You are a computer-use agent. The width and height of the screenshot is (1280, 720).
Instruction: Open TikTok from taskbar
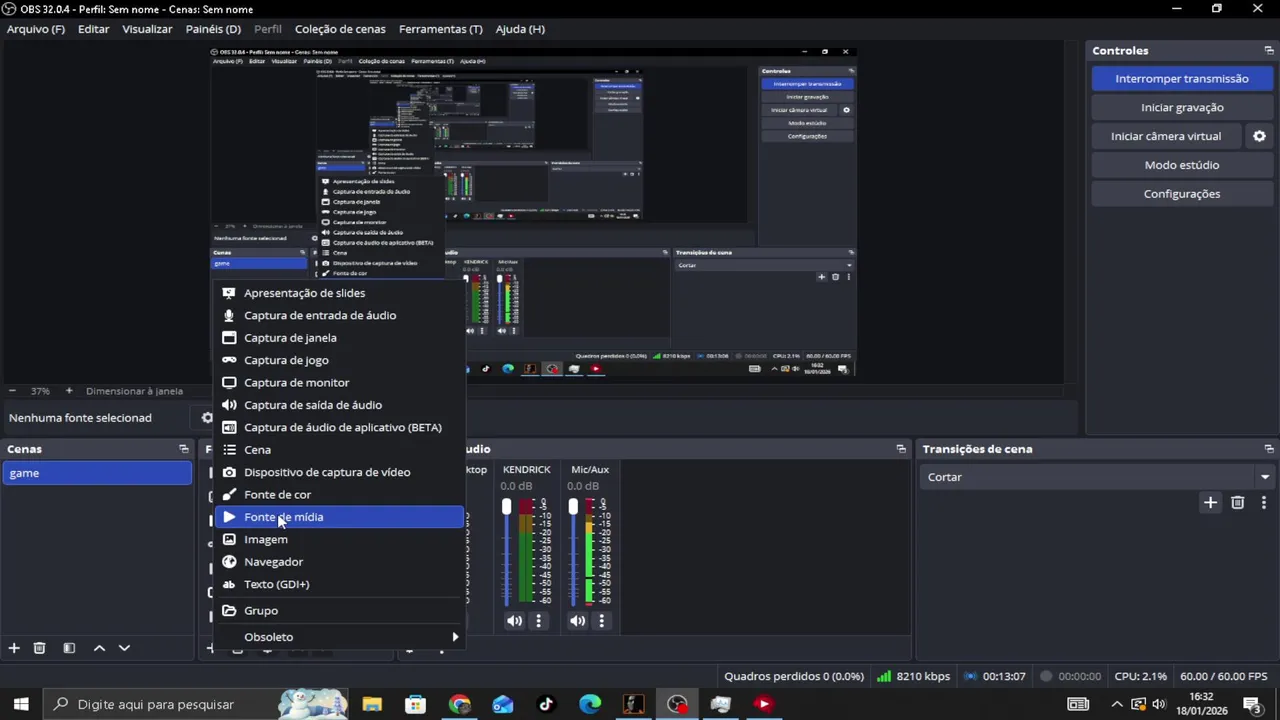tap(546, 704)
